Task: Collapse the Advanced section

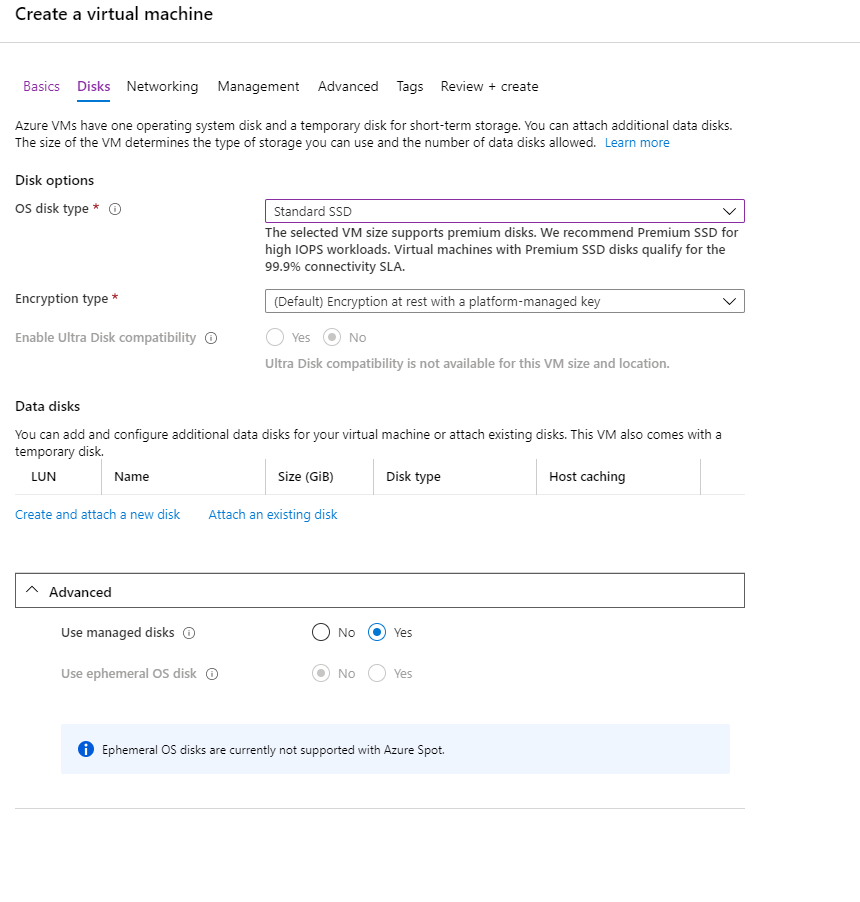Action: tap(380, 591)
